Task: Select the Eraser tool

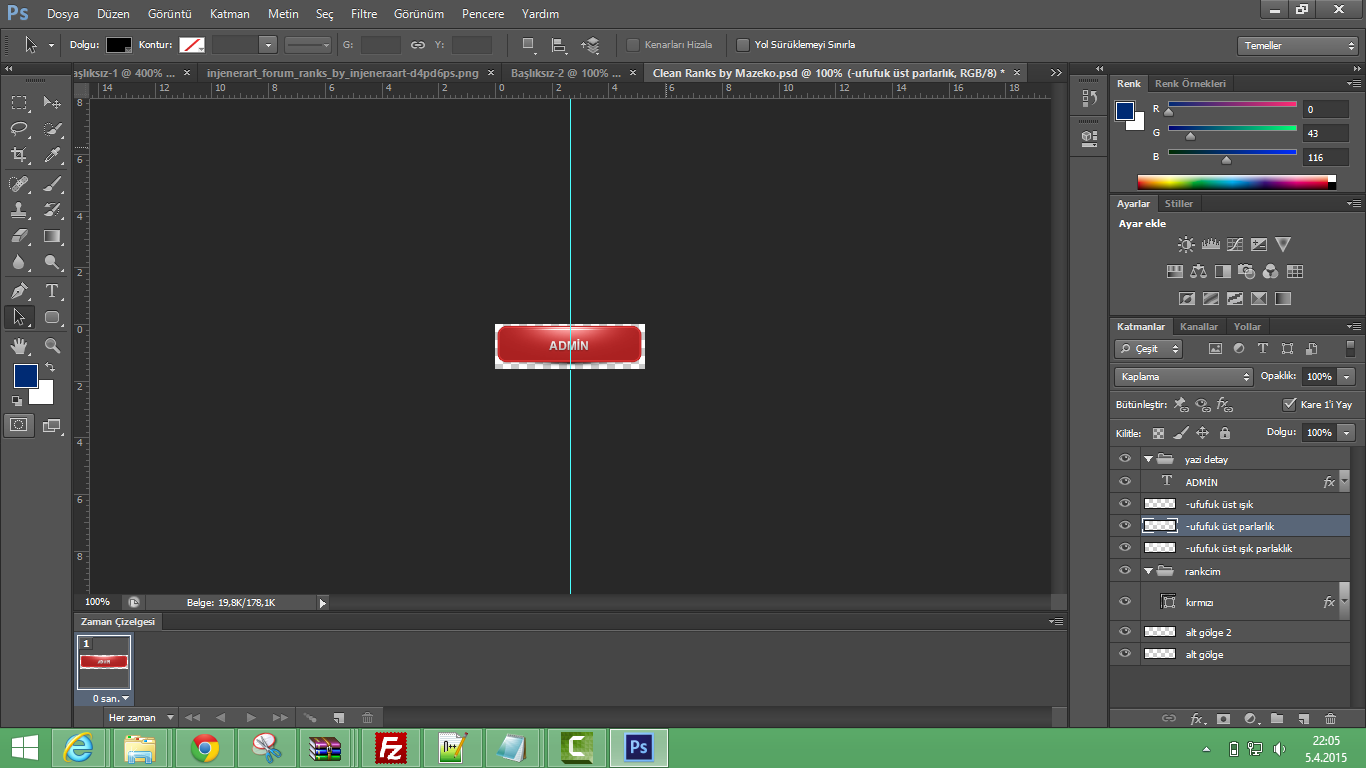Action: pyautogui.click(x=19, y=237)
